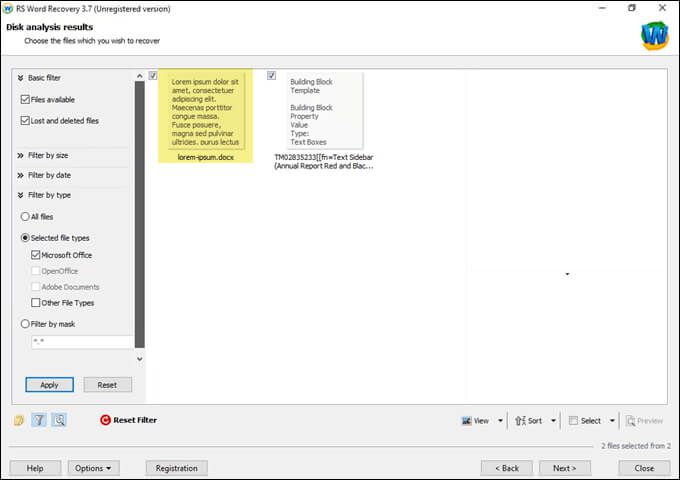This screenshot has height=480, width=680.
Task: Click the lorem-ipsum.docx file name
Action: pos(206,157)
